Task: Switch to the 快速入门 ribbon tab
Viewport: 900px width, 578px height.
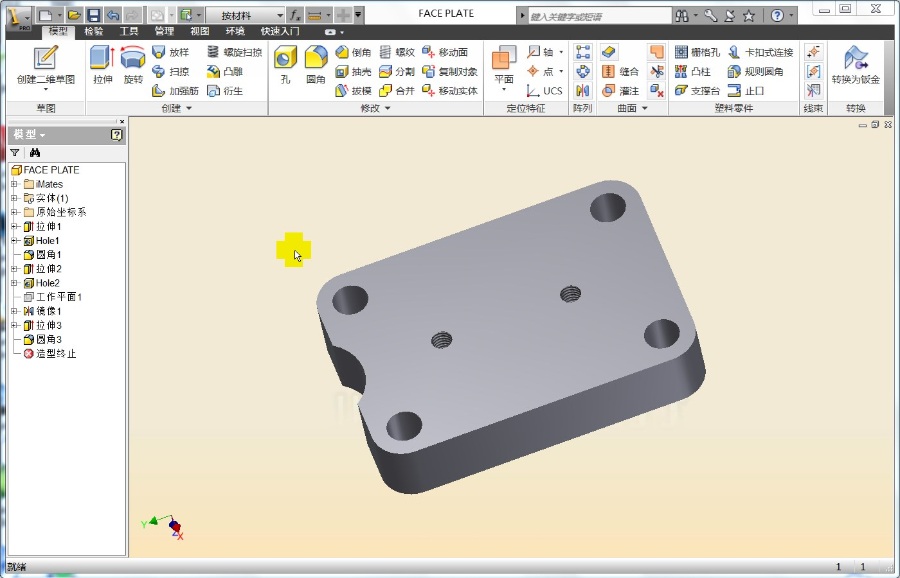Action: pos(280,31)
